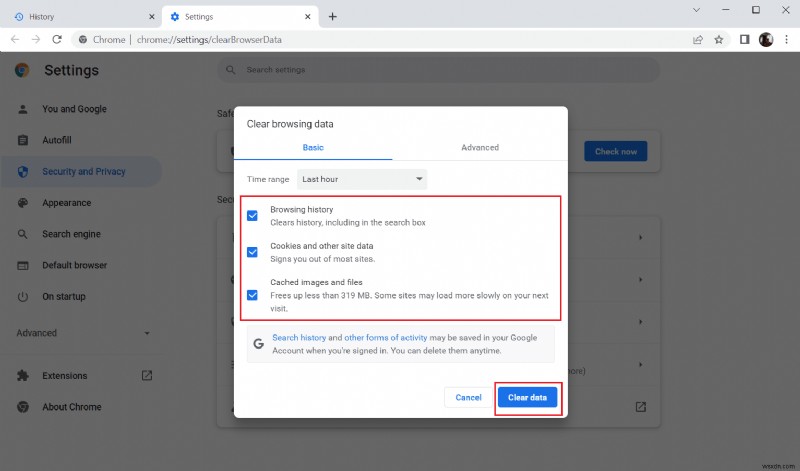Click the Clear data button

pos(528,398)
